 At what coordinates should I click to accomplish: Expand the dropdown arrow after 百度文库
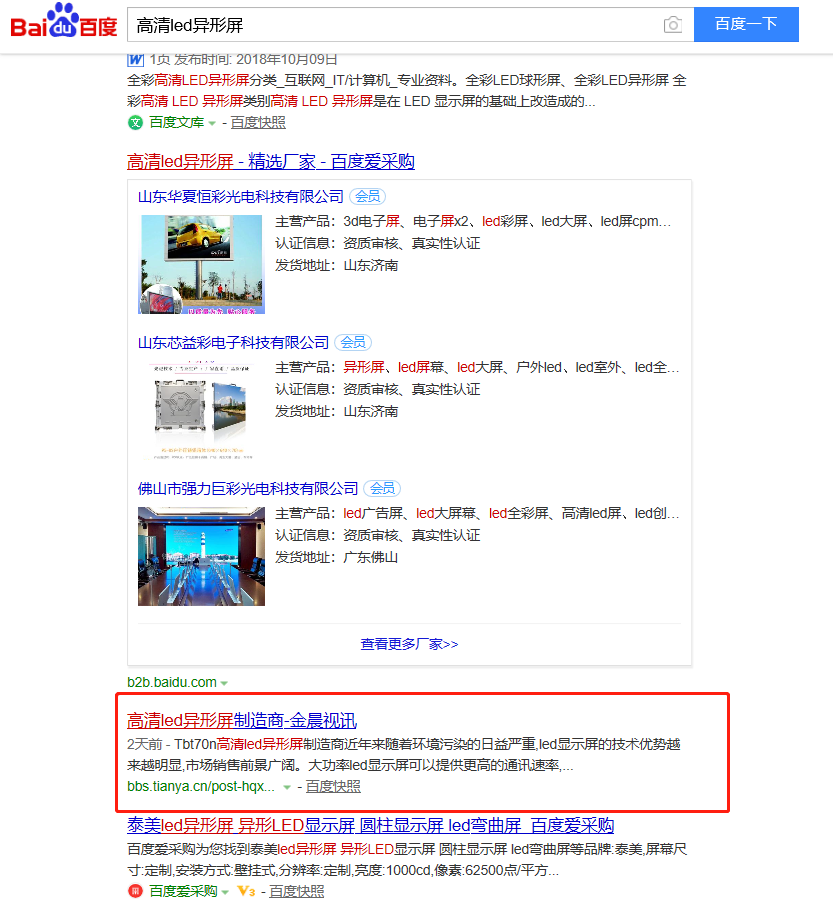click(212, 123)
